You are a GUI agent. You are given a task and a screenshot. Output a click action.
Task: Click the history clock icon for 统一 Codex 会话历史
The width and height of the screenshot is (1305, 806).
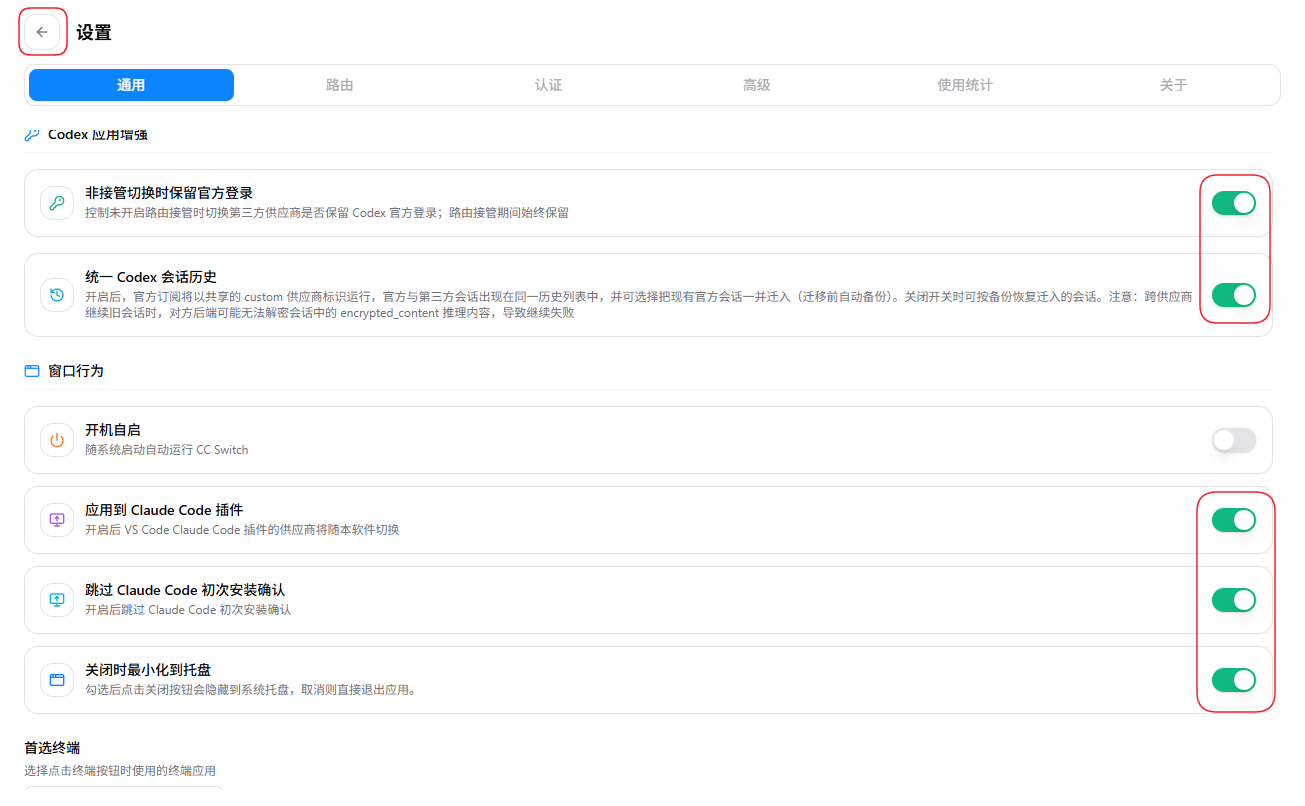[57, 295]
